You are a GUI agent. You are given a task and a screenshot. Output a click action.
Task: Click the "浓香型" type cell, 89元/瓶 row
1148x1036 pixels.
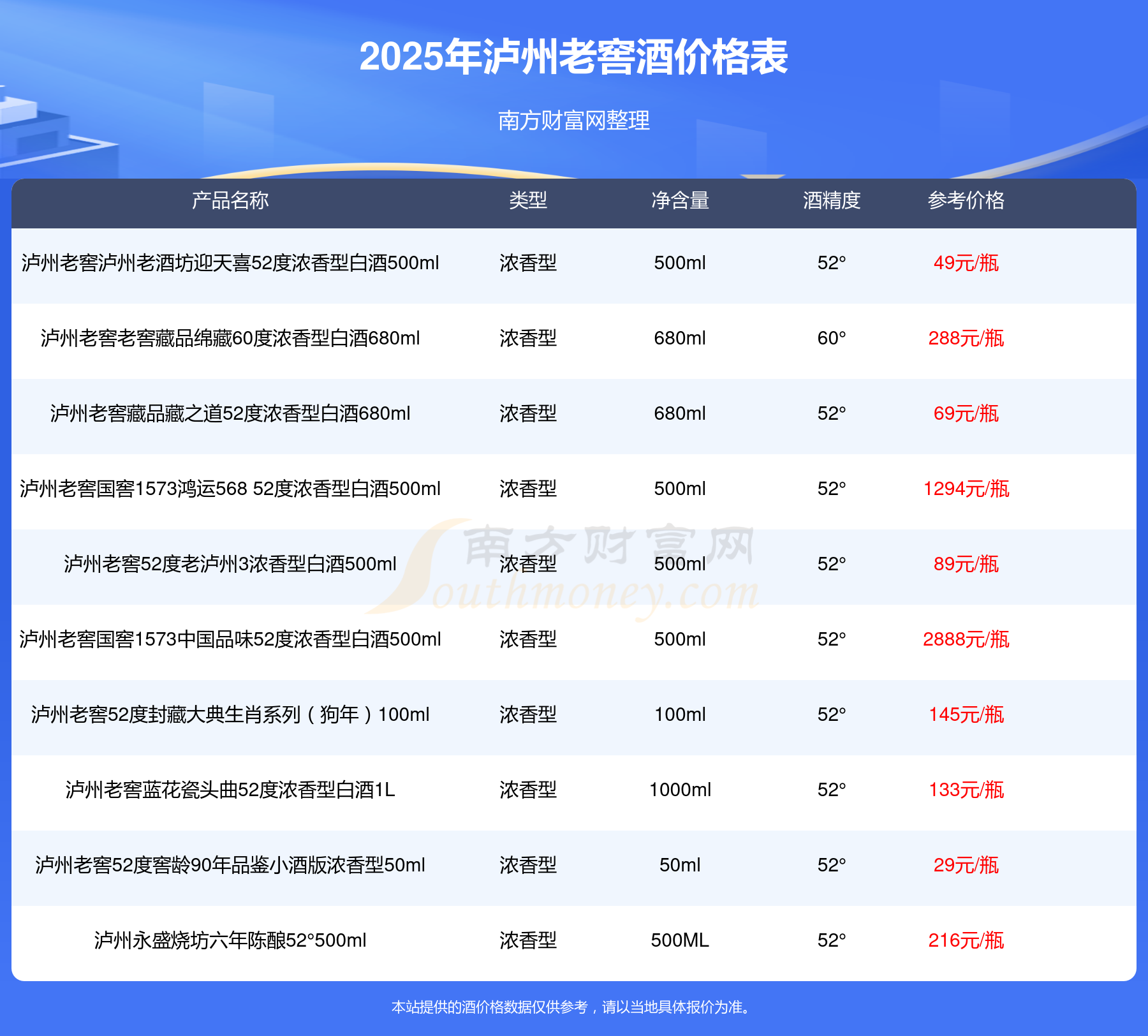[528, 564]
